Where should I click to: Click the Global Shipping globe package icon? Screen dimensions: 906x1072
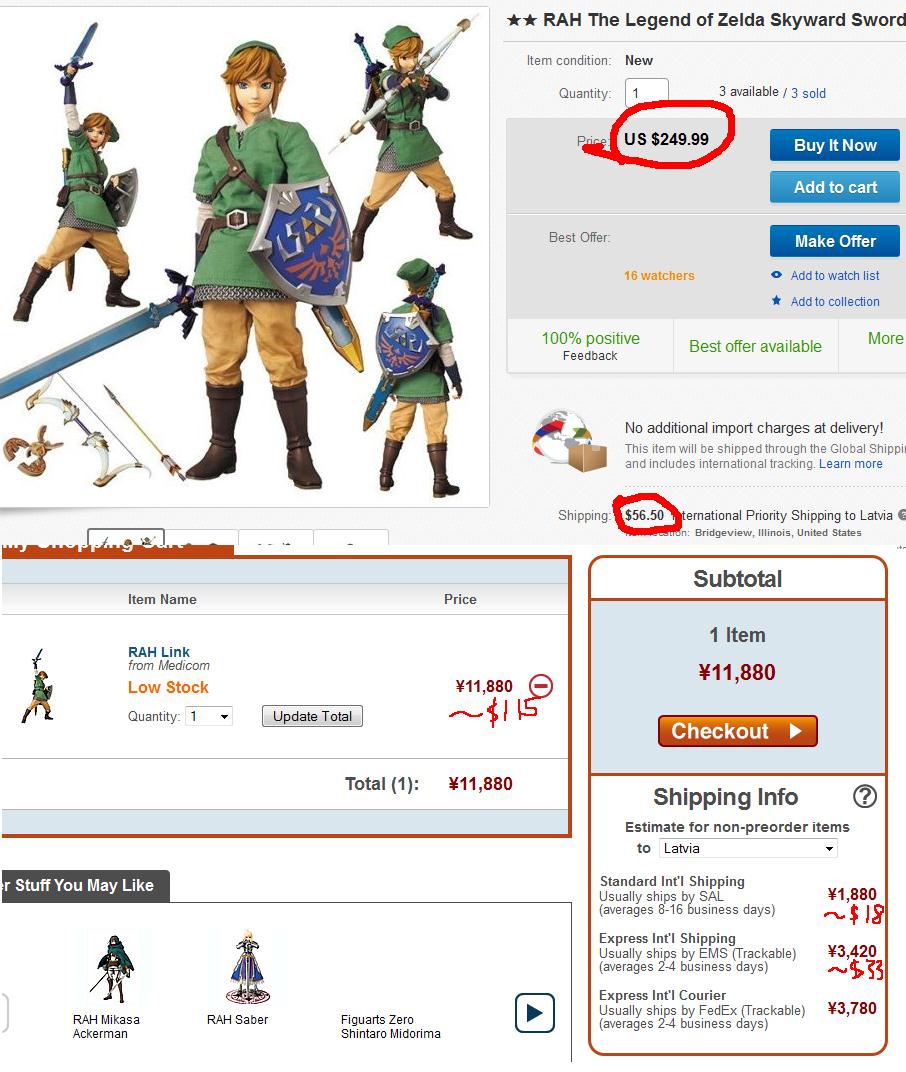pos(569,441)
